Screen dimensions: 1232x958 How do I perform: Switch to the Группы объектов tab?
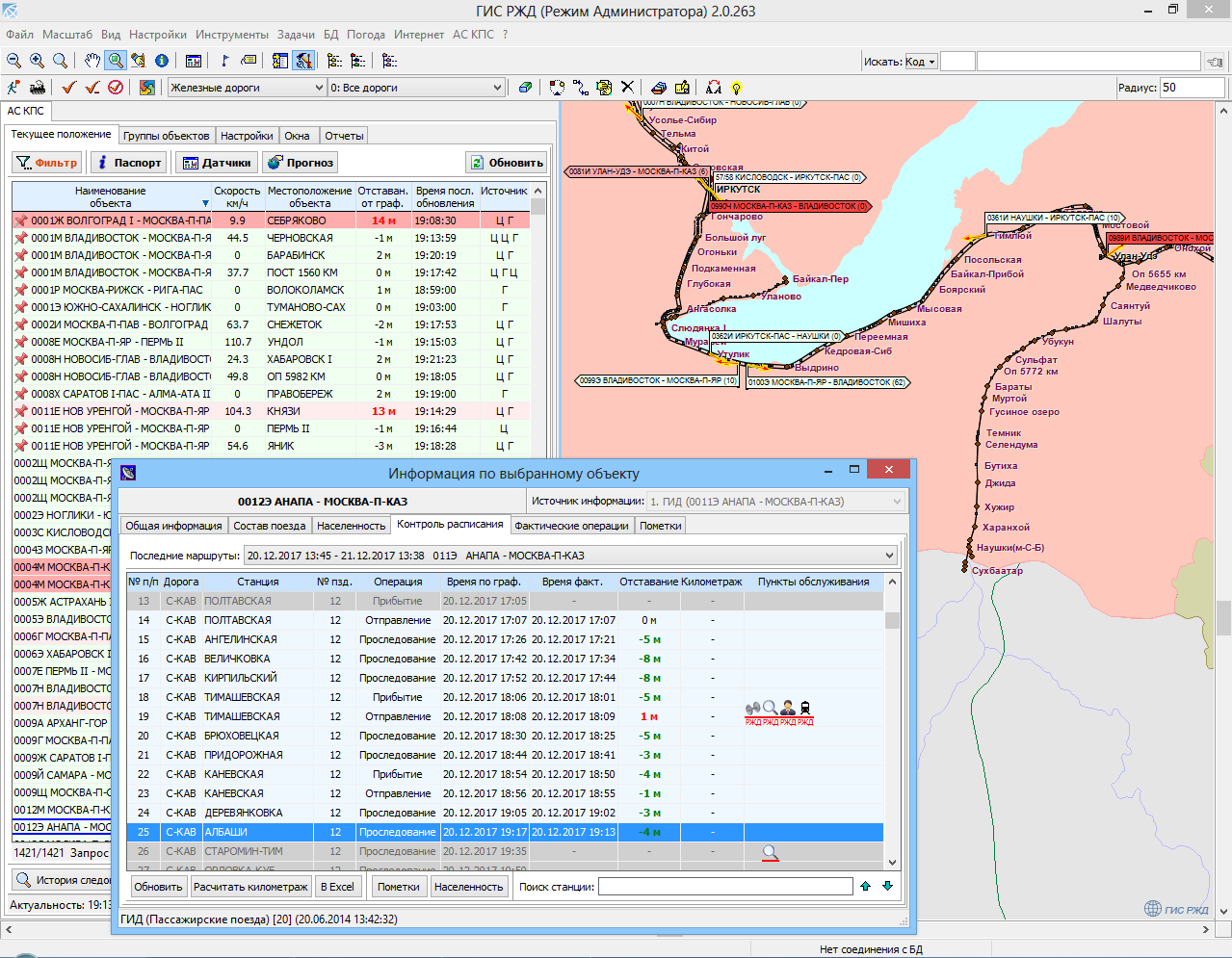pos(166,136)
